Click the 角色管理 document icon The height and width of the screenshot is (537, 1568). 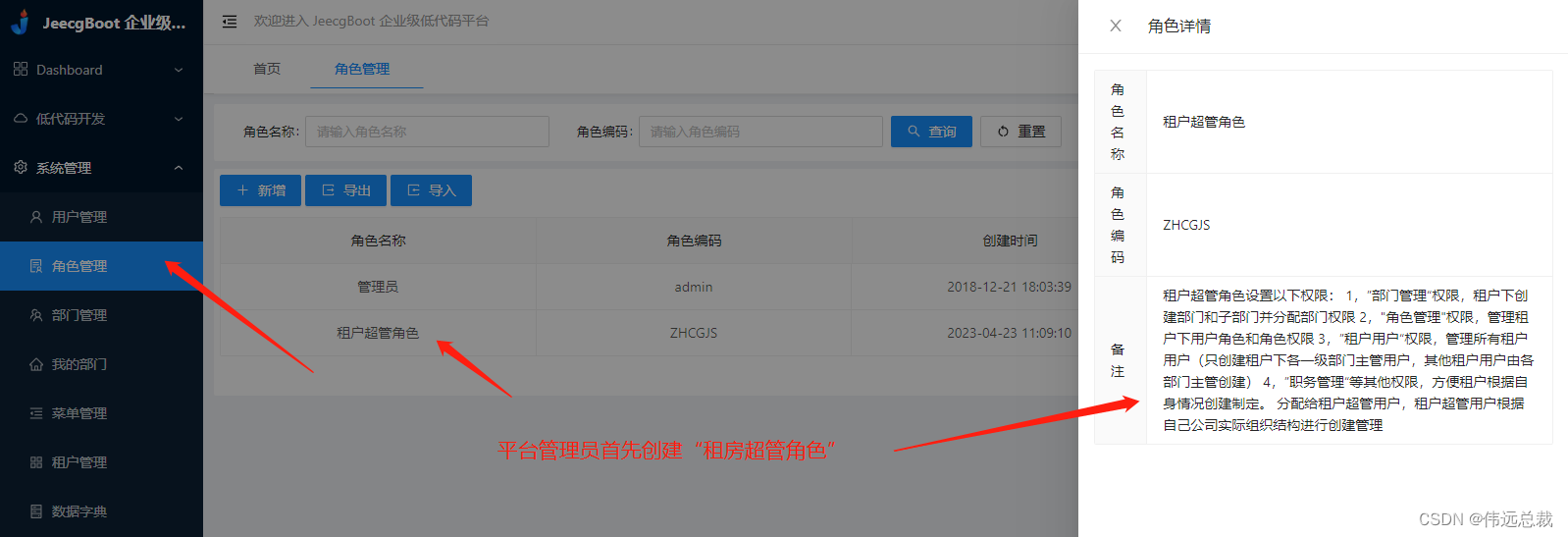(36, 266)
